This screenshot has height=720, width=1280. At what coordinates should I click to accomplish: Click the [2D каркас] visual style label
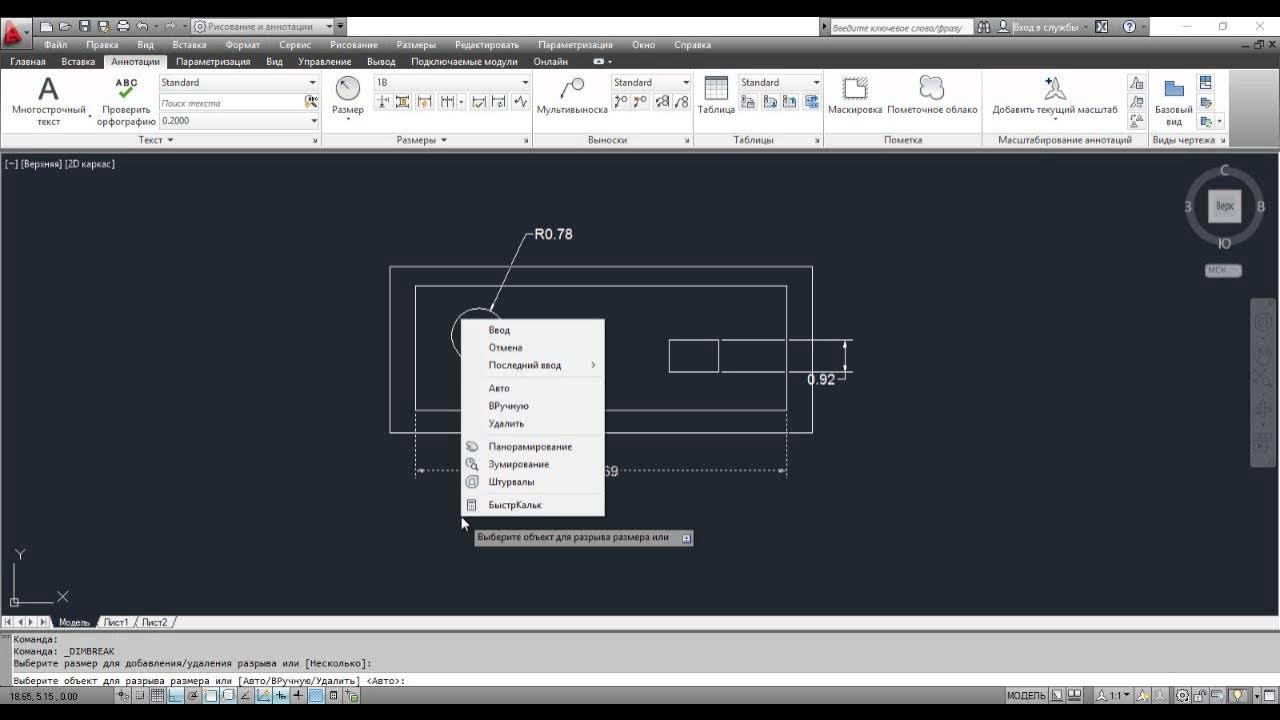click(90, 164)
